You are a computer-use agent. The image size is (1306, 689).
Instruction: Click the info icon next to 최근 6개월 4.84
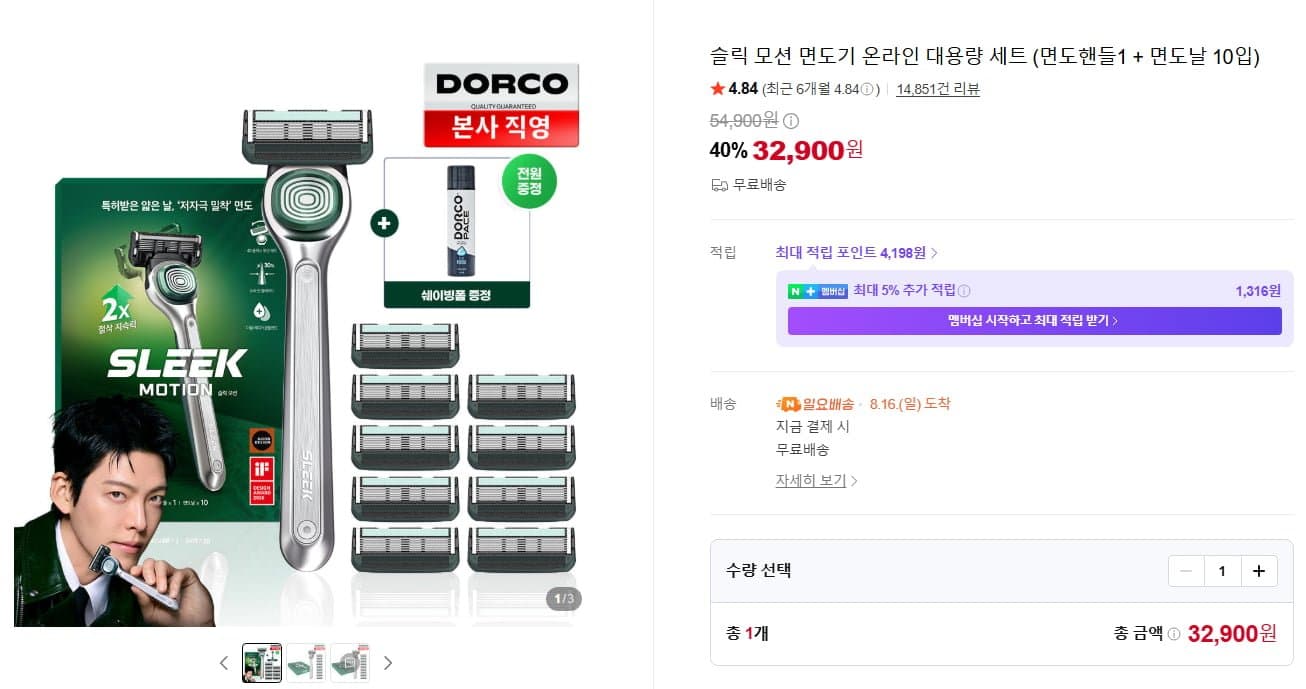click(x=868, y=89)
